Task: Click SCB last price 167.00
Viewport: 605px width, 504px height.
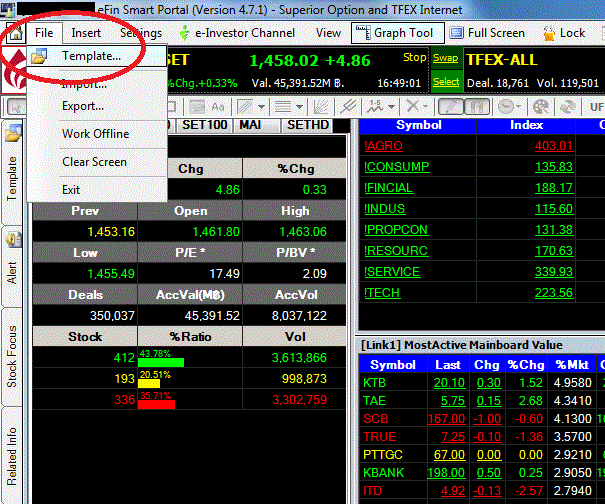Action: point(446,419)
